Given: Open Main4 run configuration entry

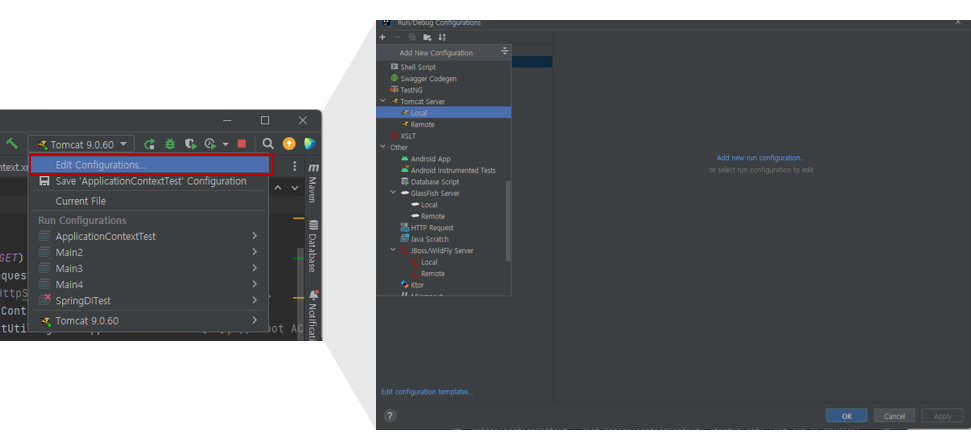Looking at the screenshot, I should [149, 284].
